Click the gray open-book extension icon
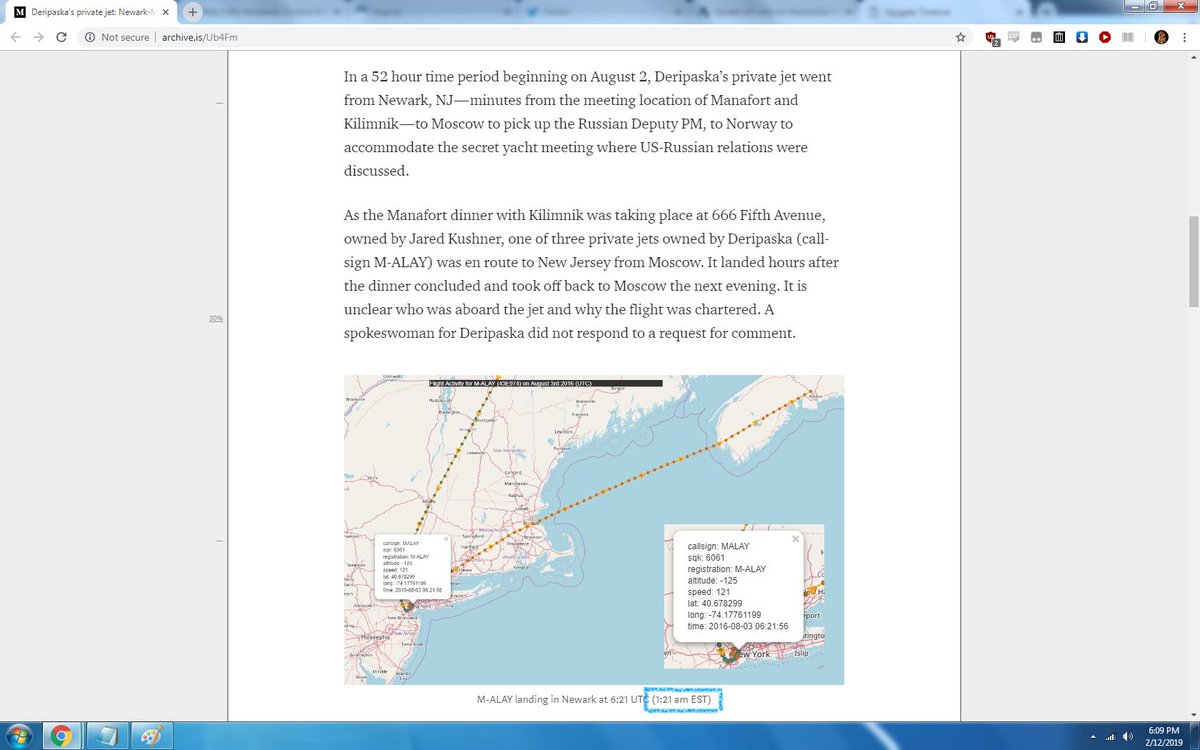The image size is (1200, 750). (x=1128, y=37)
